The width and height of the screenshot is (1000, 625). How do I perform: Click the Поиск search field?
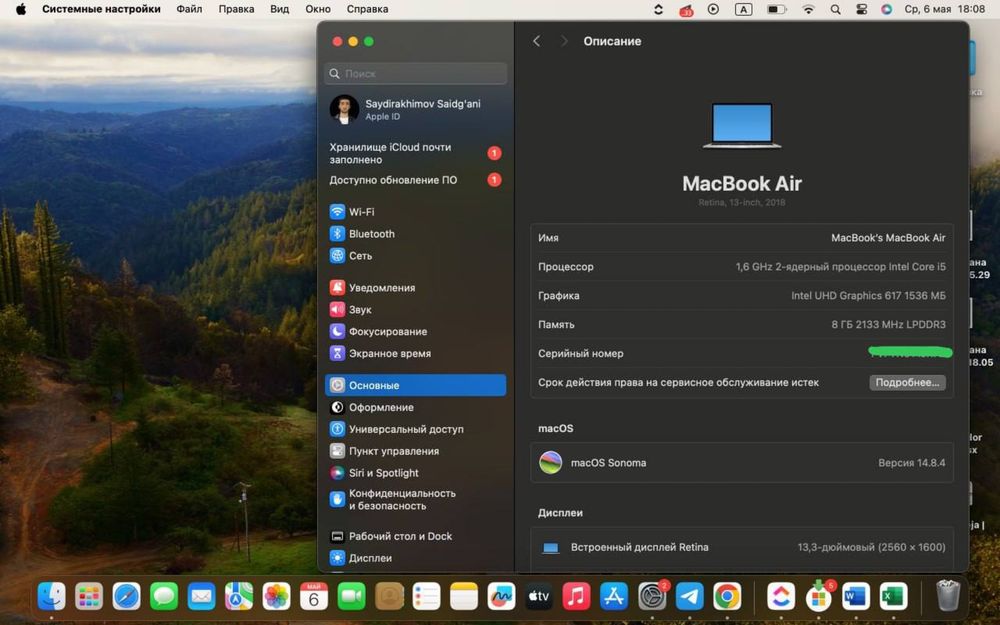coord(415,73)
